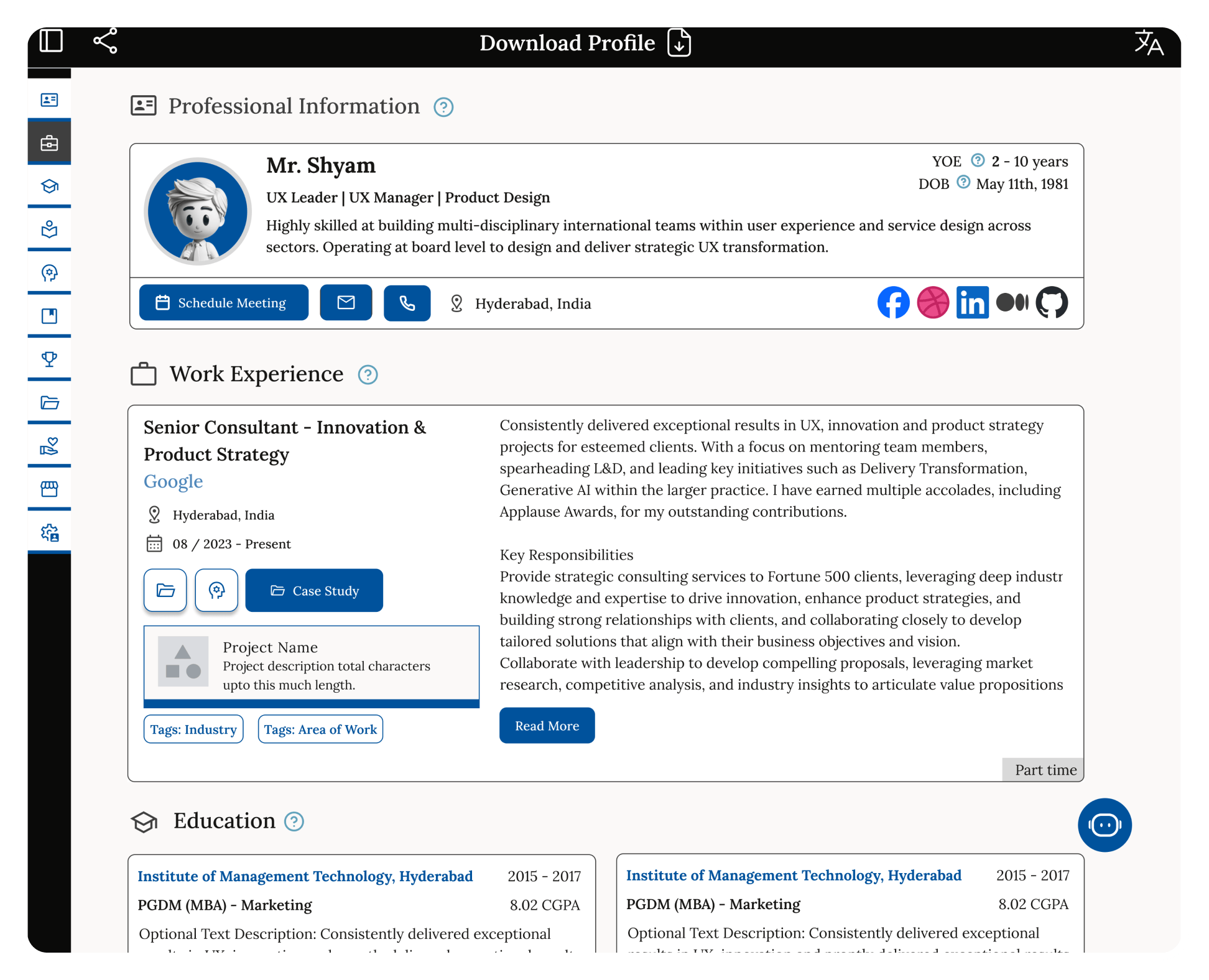This screenshot has width=1209, height=980.
Task: Open the LinkedIn profile icon
Action: 972,303
